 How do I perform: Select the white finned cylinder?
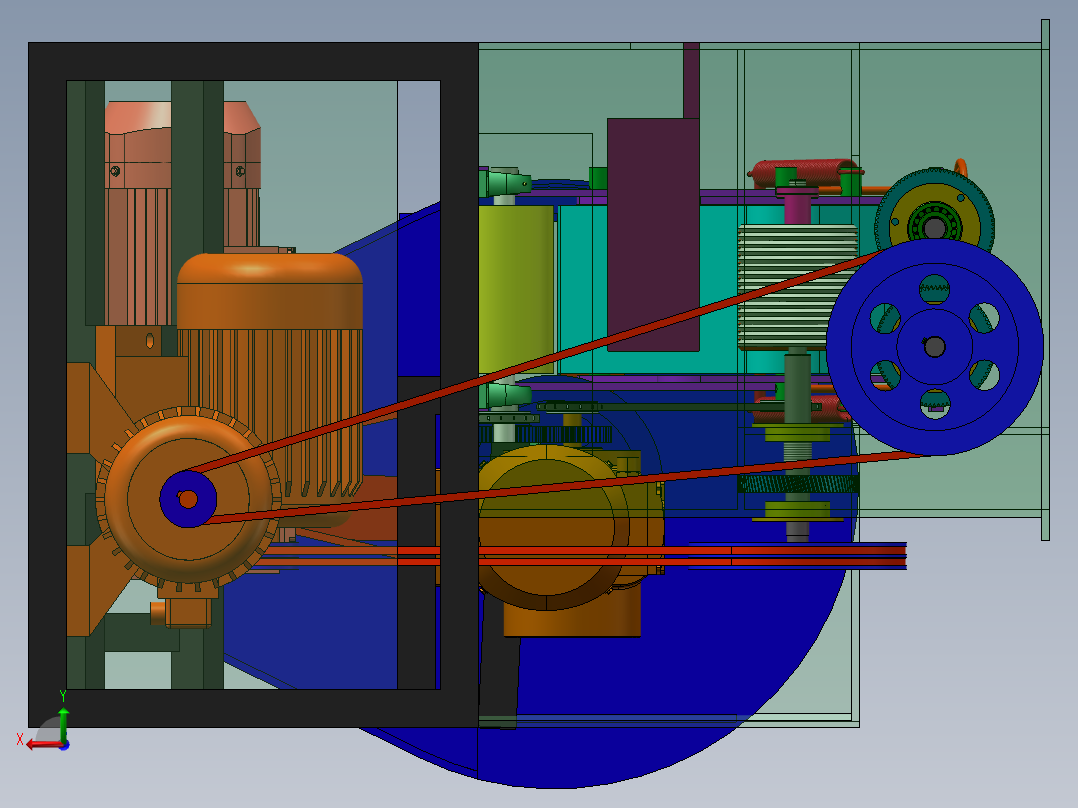coord(798,287)
